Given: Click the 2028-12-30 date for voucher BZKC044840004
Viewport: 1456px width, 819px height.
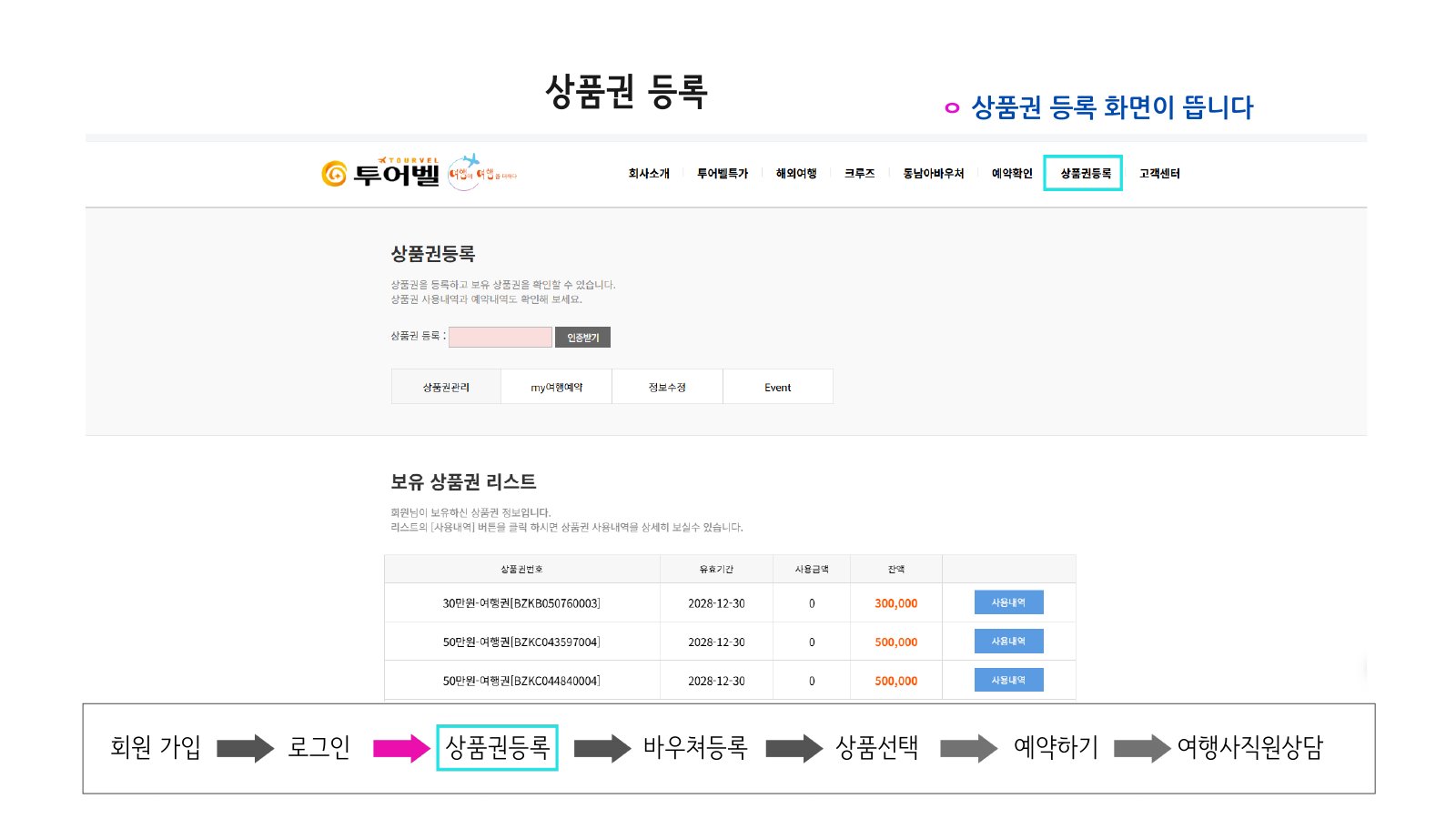Looking at the screenshot, I should point(716,681).
